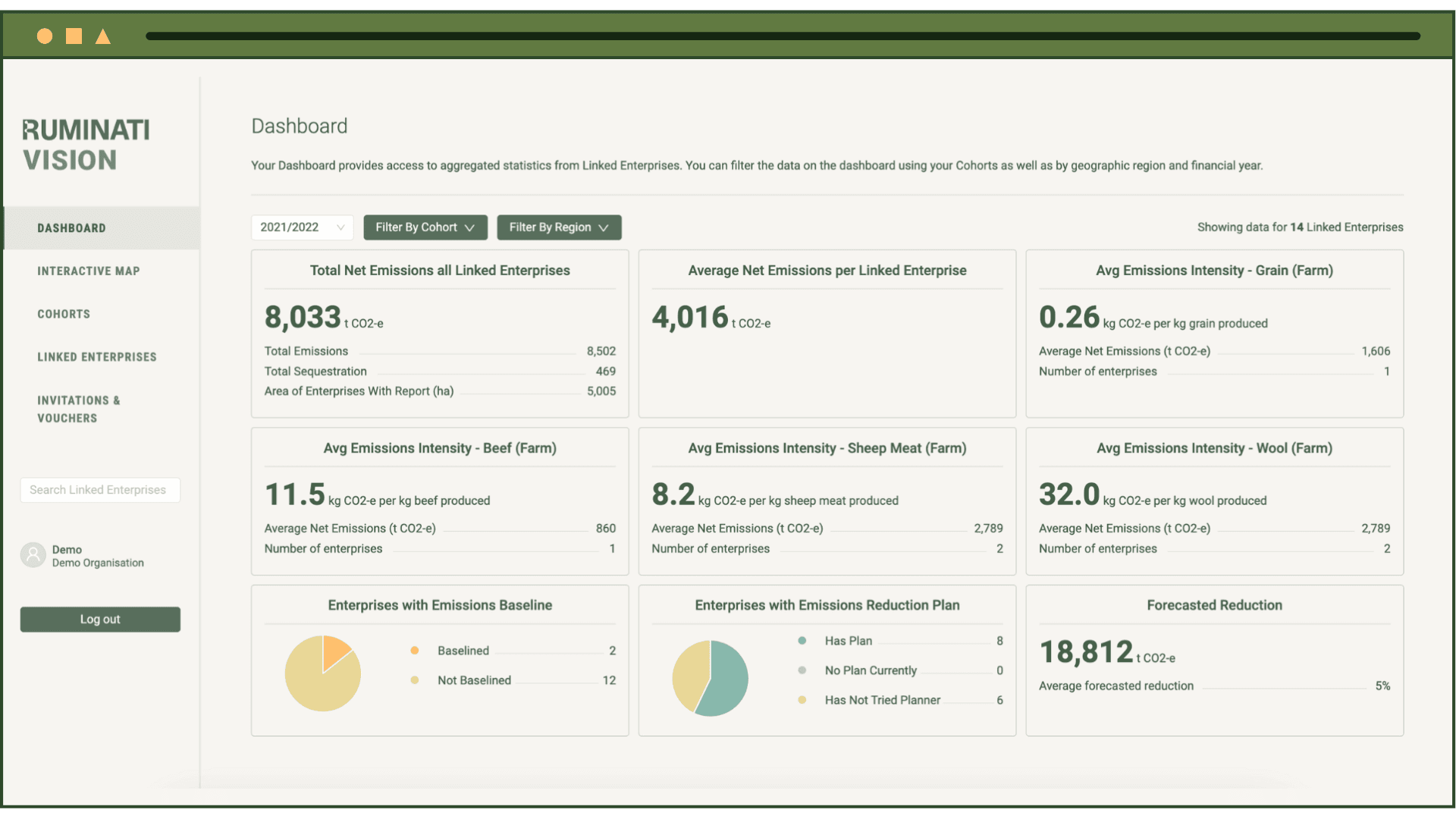Click the Log out button
Screen dimensions: 1456x819
click(x=99, y=619)
